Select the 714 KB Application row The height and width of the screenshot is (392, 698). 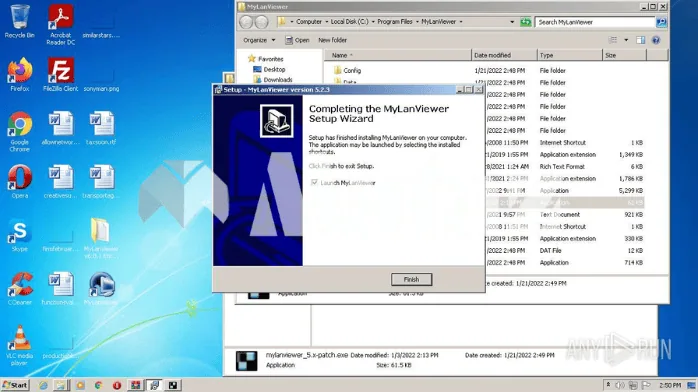(x=565, y=263)
